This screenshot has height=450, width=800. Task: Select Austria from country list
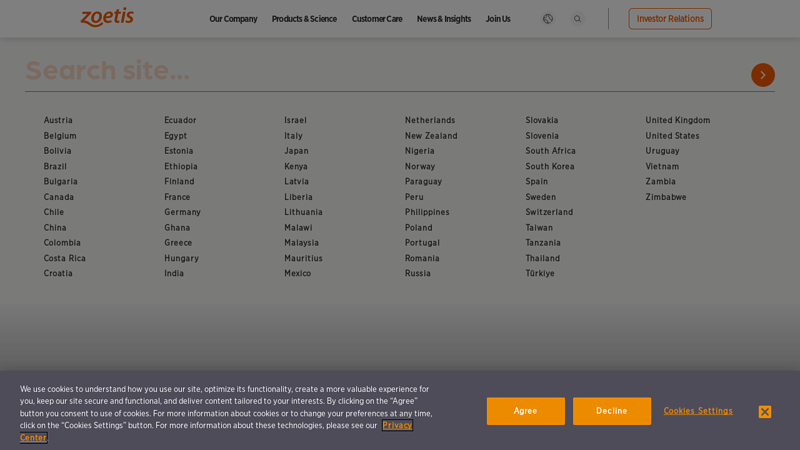coord(58,120)
